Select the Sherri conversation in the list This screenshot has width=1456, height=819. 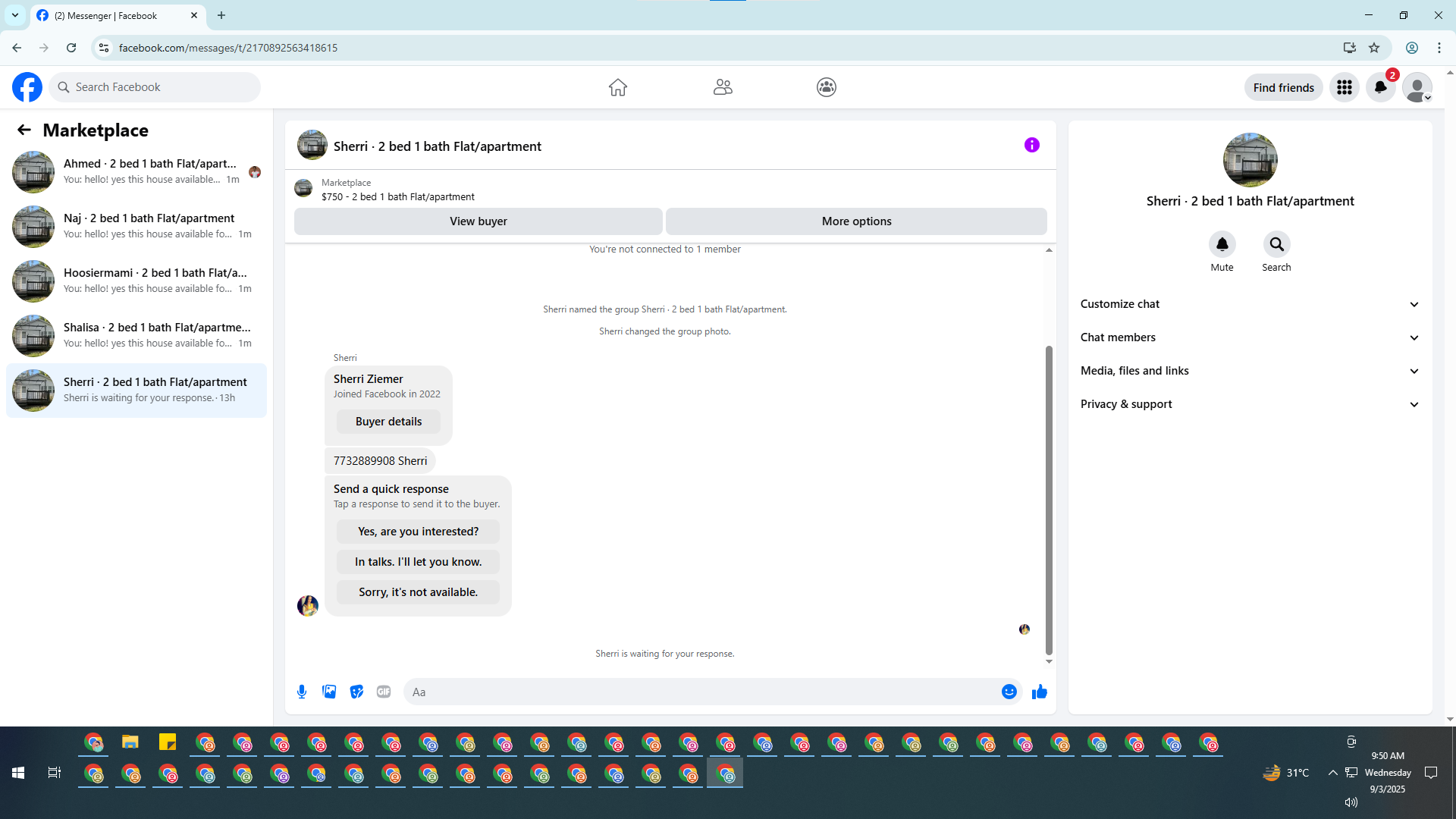pyautogui.click(x=136, y=391)
